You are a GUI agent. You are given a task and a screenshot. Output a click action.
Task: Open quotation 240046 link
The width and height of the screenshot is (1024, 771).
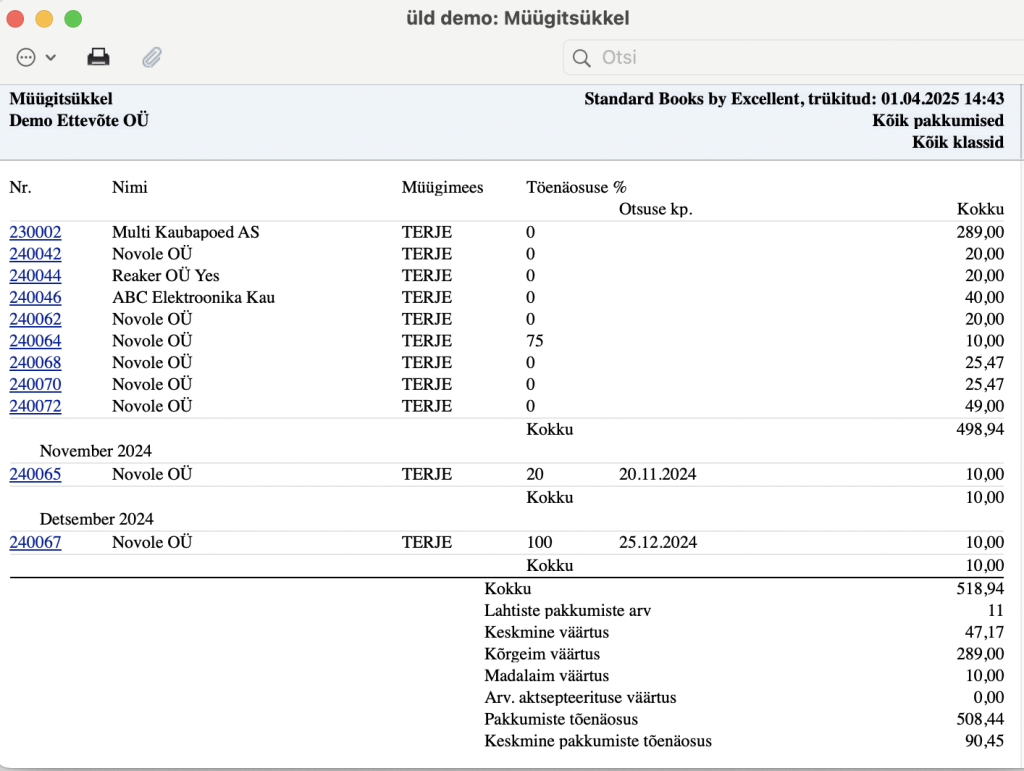point(35,298)
